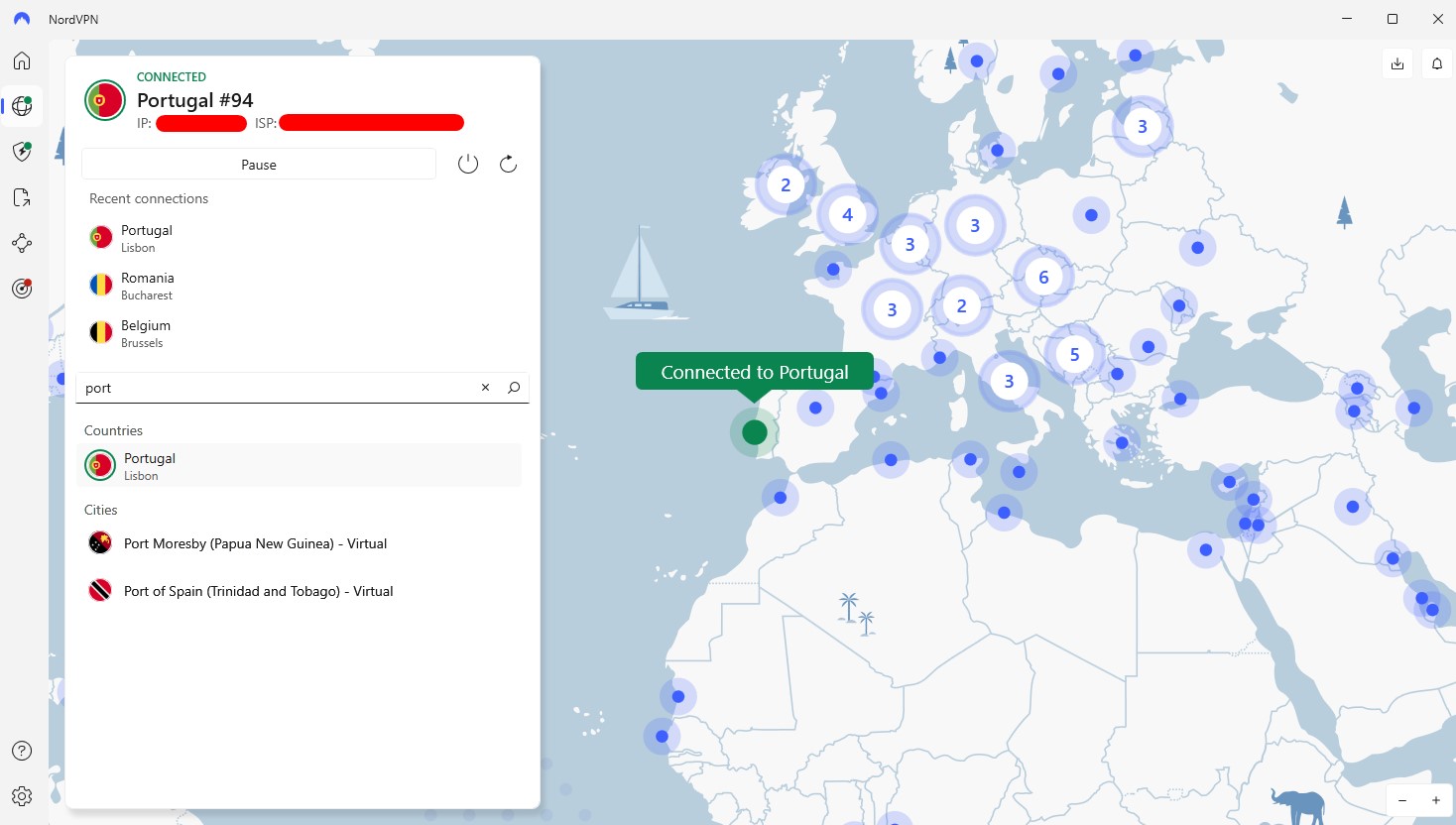Select Portugal under Countries results
Viewport: 1456px width, 825px height.
coord(299,465)
